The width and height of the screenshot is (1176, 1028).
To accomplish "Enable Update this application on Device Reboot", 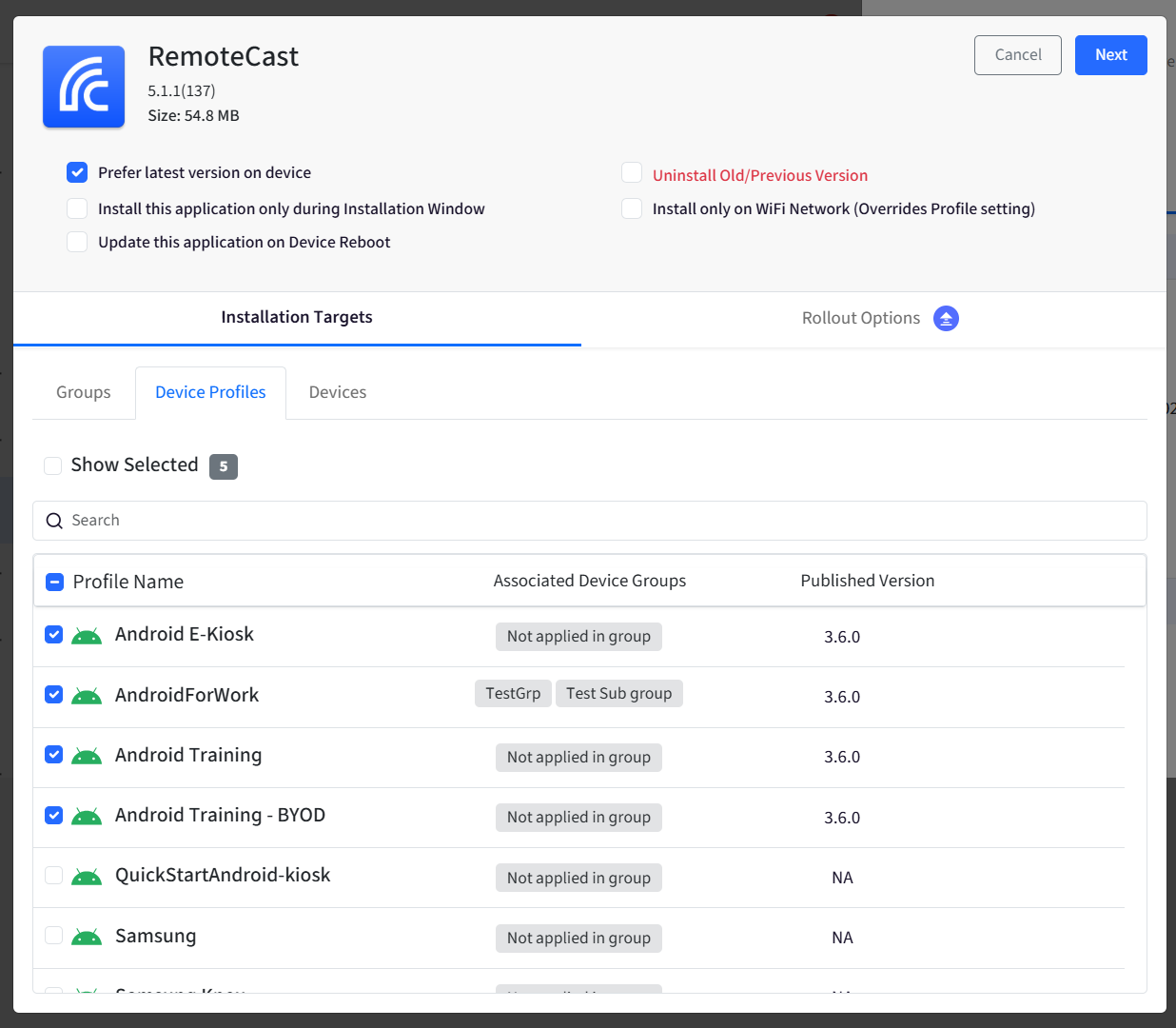I will click(x=77, y=242).
